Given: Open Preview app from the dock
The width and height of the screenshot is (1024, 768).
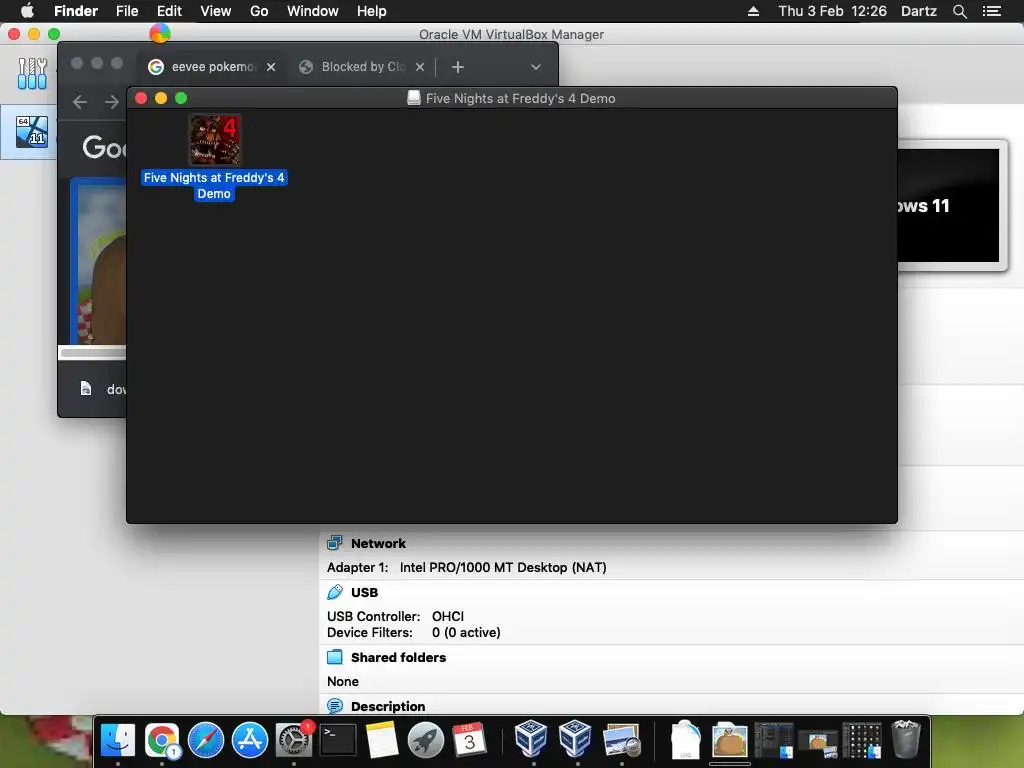Looking at the screenshot, I should (621, 740).
